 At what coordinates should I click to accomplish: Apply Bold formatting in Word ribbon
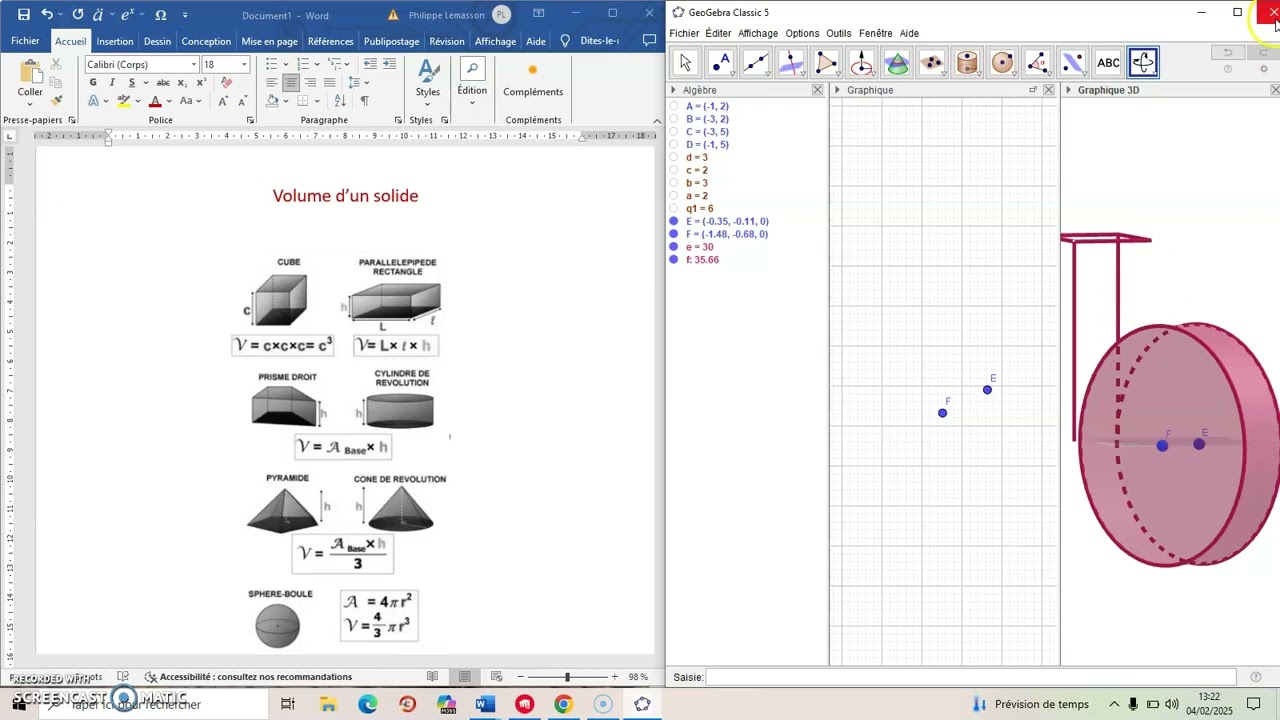[93, 83]
